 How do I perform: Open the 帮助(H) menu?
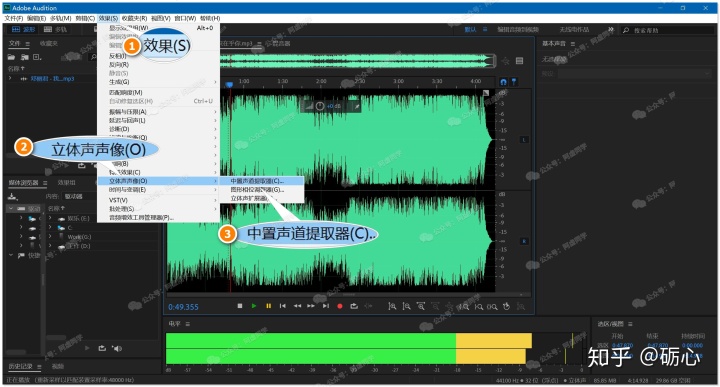click(210, 18)
